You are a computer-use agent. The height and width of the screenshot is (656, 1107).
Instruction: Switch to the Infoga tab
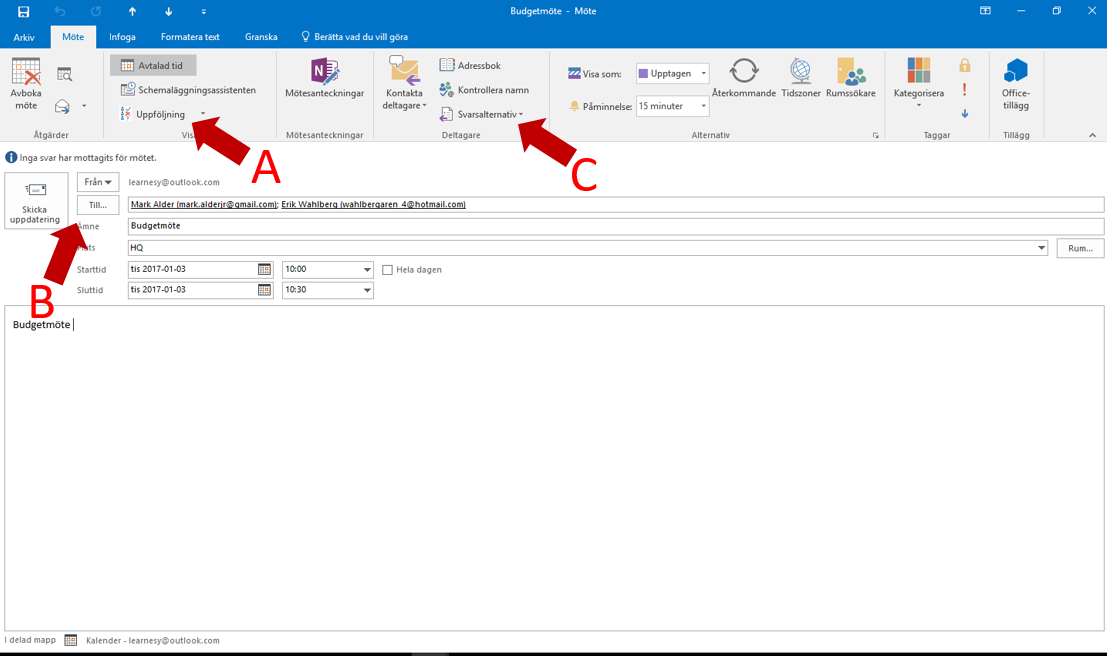click(x=122, y=37)
